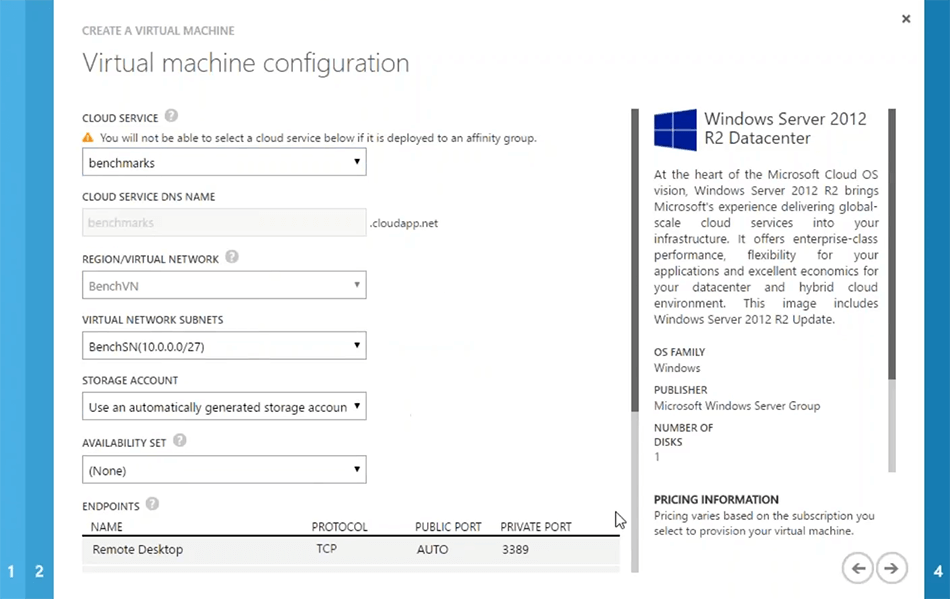Close the Create a Virtual Machine dialog

point(906,19)
